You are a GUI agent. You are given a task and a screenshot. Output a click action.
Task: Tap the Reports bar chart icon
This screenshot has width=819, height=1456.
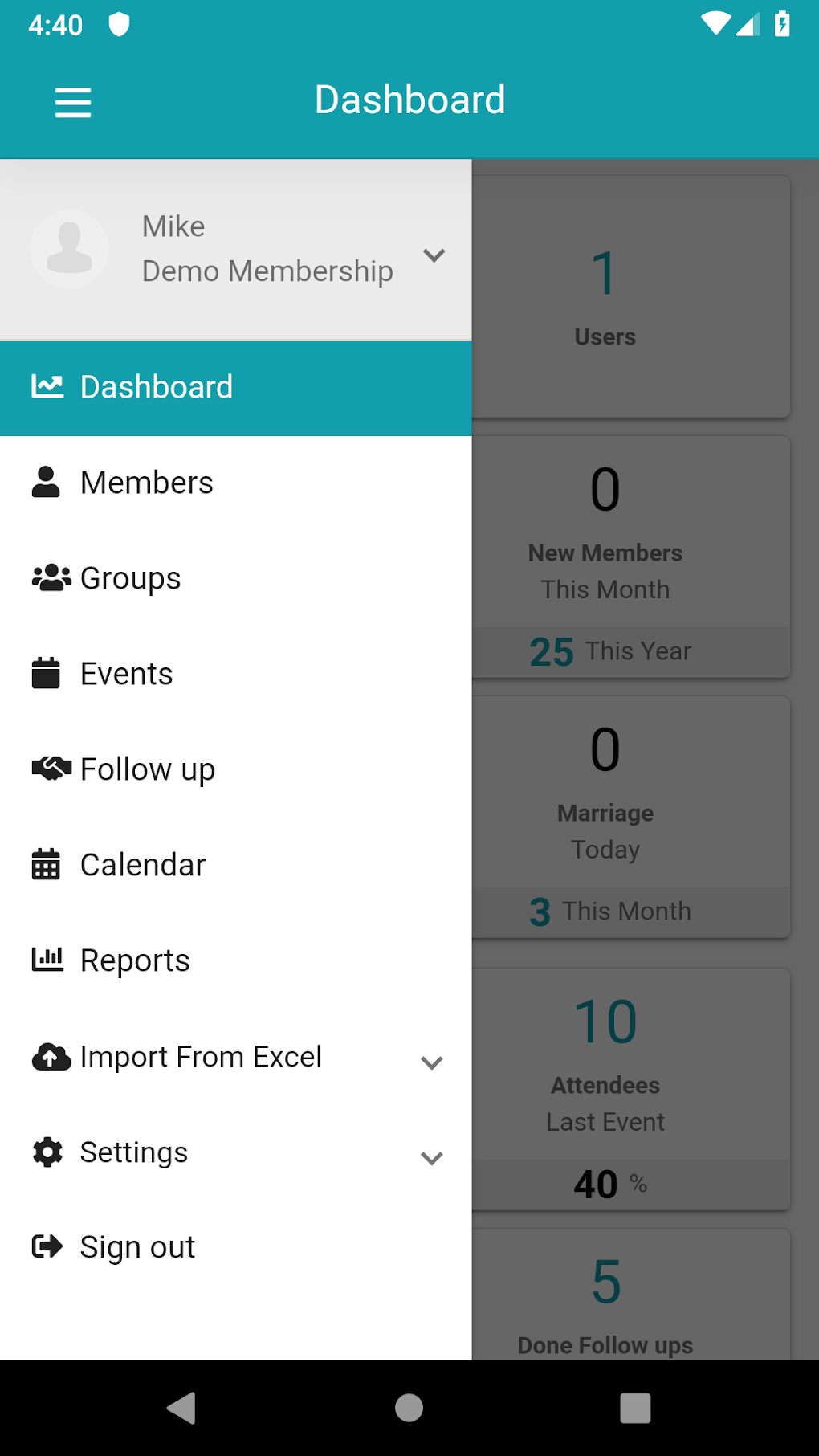pyautogui.click(x=47, y=960)
